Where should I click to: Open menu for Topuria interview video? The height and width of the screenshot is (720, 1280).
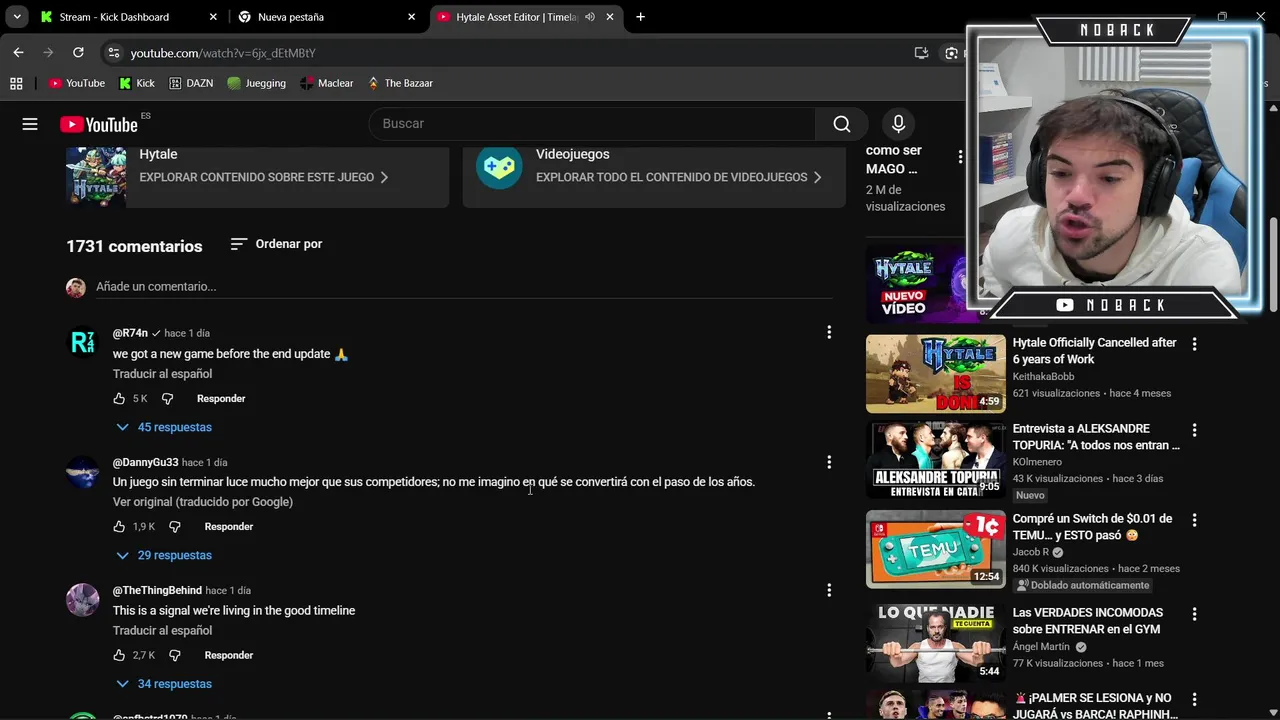point(1194,430)
